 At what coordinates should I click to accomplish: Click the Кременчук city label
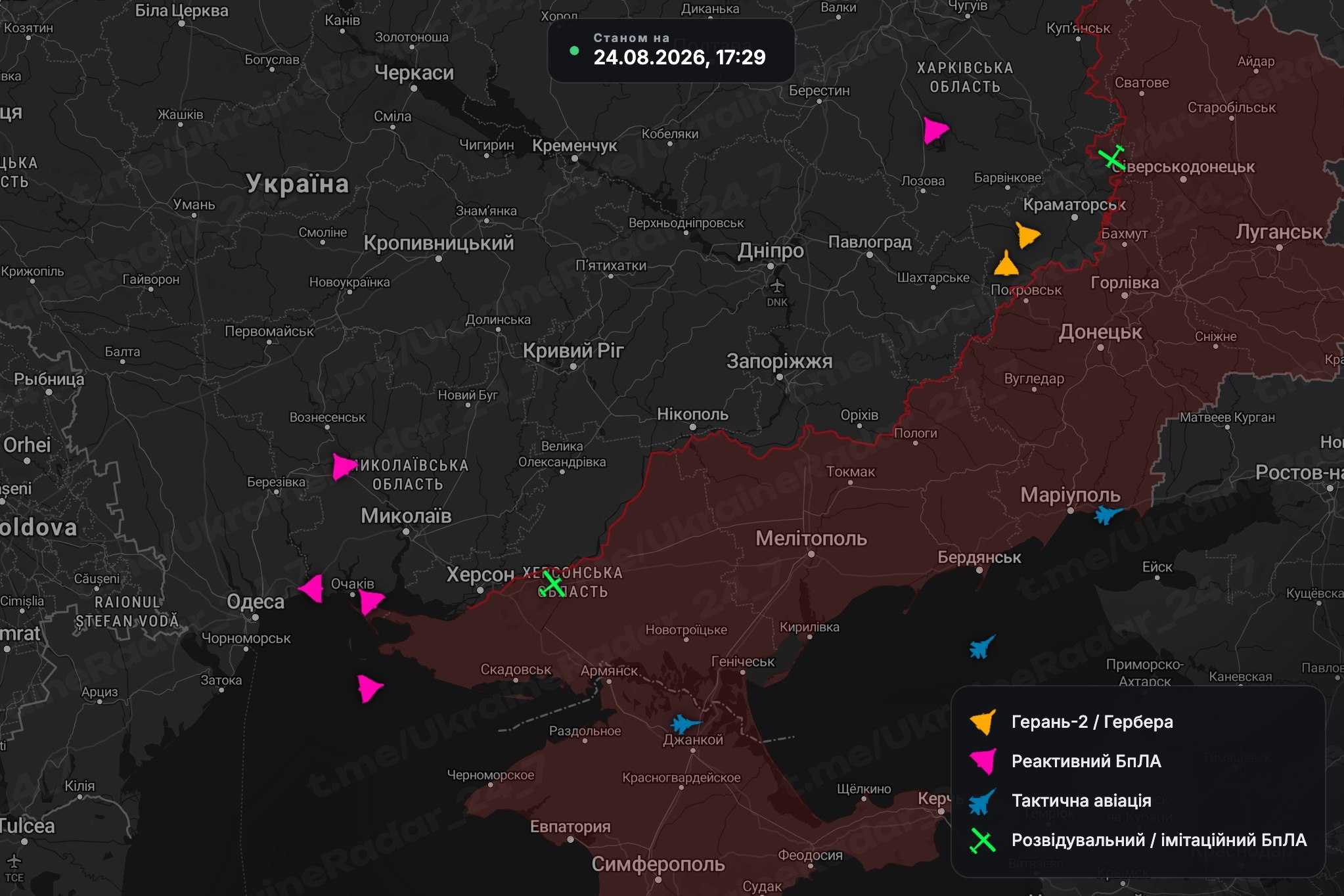click(575, 145)
